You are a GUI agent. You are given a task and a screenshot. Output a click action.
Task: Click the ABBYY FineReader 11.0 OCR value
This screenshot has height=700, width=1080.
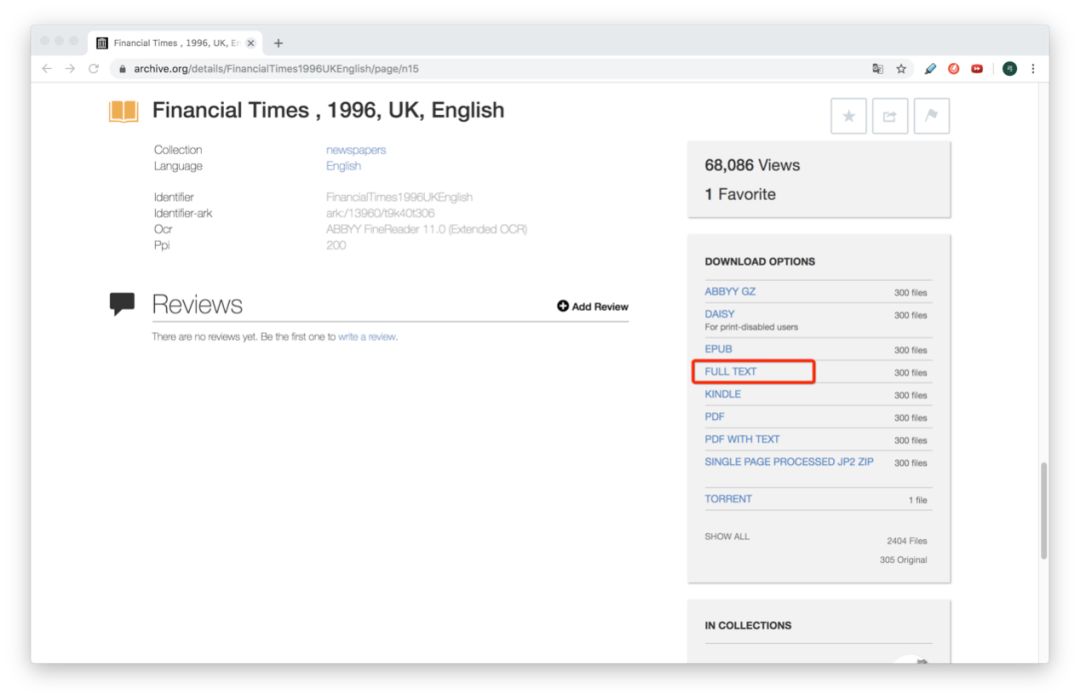[426, 229]
